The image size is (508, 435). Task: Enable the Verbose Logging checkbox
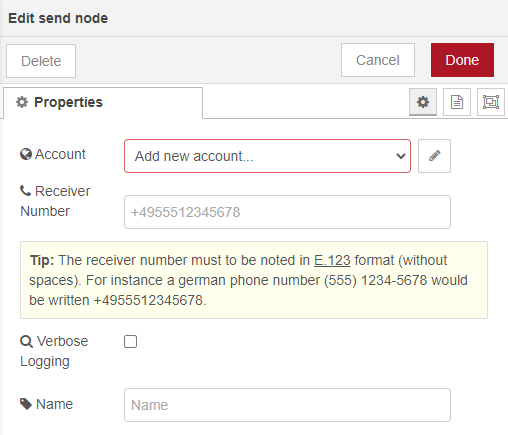130,342
